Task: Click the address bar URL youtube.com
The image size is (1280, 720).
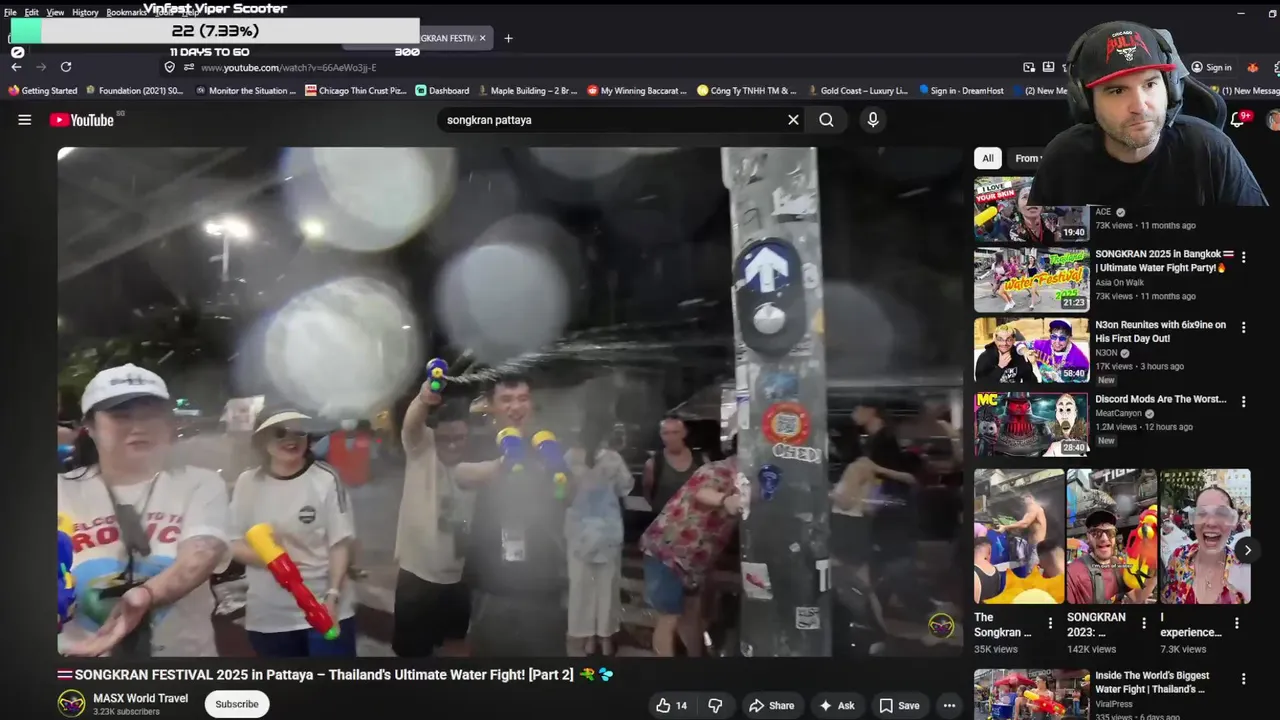Action: [x=288, y=67]
